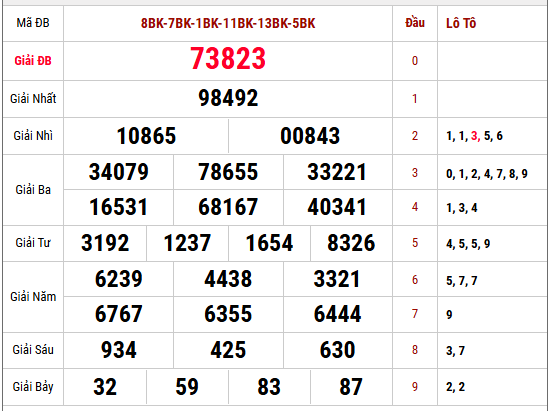This screenshot has width=551, height=411.
Task: Click the special prize number 73823
Action: (228, 58)
